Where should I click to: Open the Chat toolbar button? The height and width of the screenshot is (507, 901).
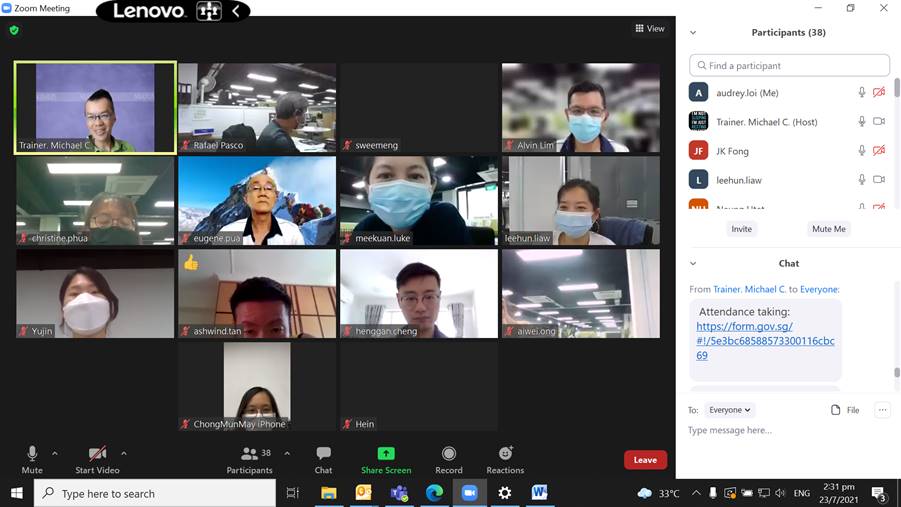tap(324, 460)
